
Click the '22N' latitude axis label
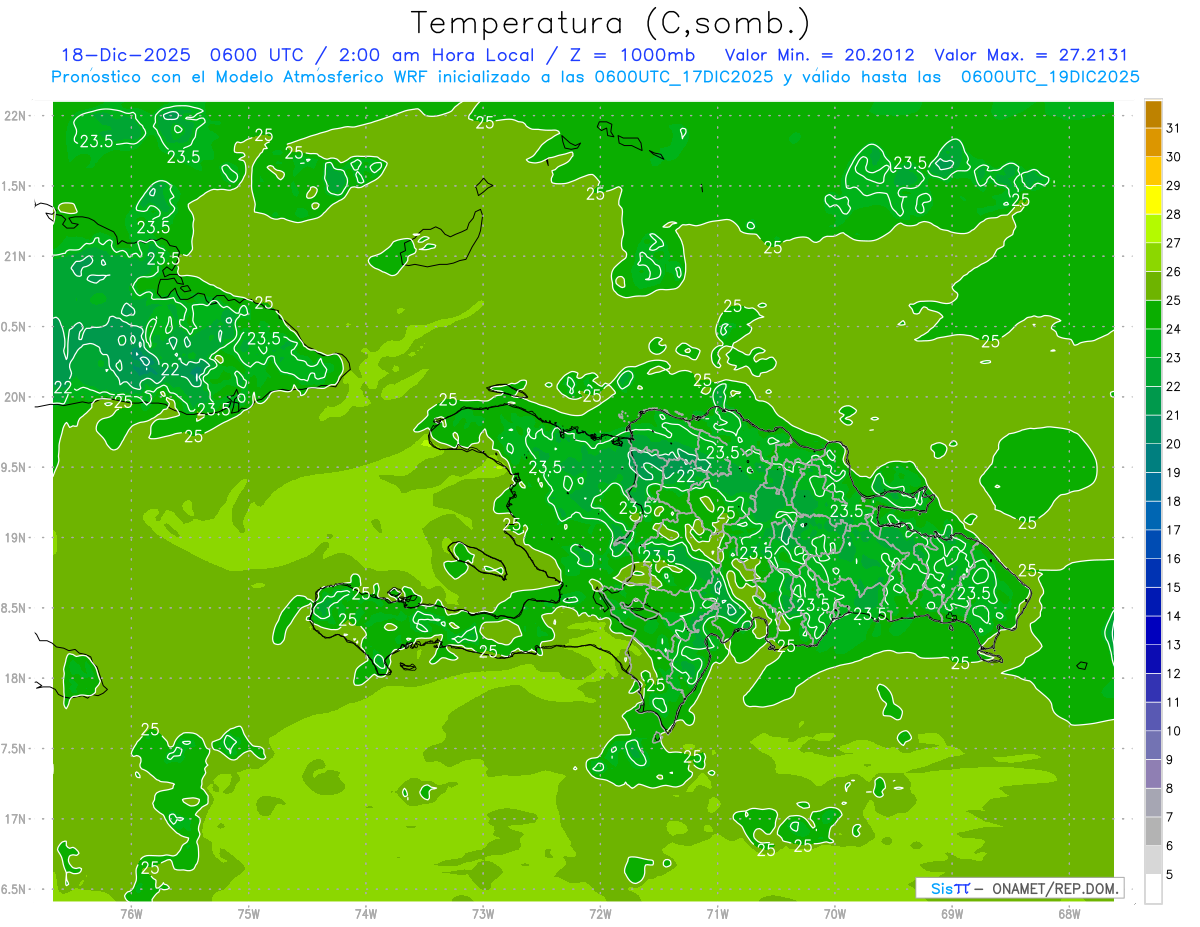point(15,115)
